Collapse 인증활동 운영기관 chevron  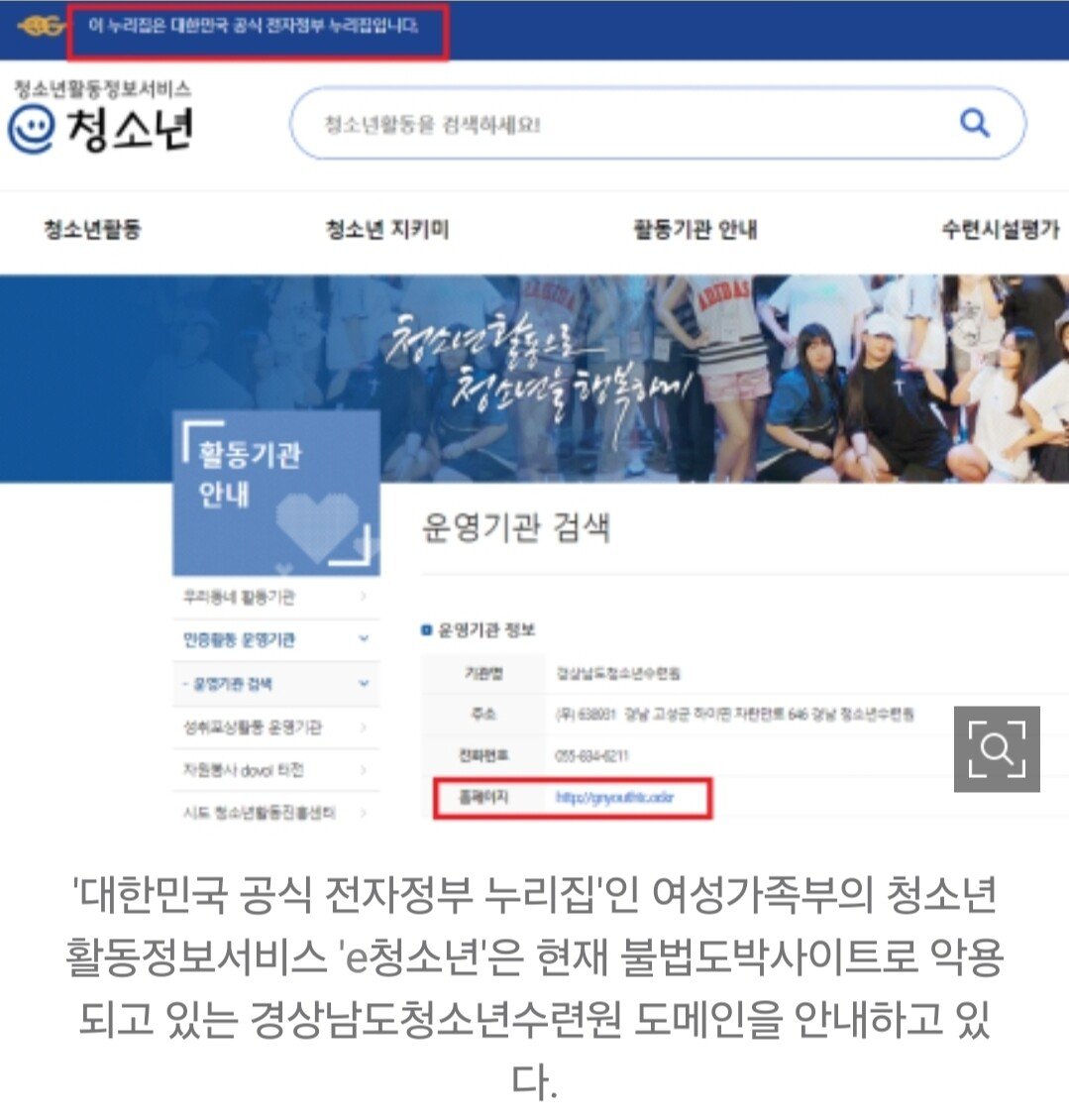364,640
